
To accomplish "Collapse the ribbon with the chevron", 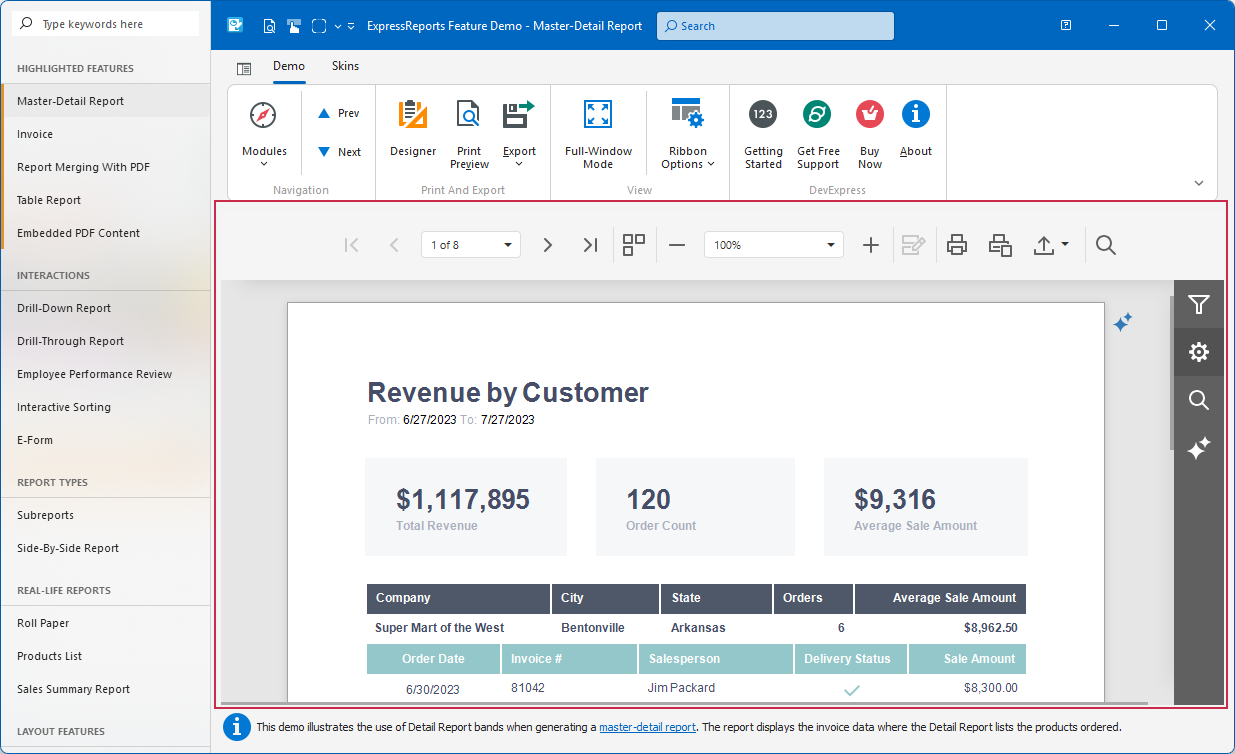I will [1199, 184].
